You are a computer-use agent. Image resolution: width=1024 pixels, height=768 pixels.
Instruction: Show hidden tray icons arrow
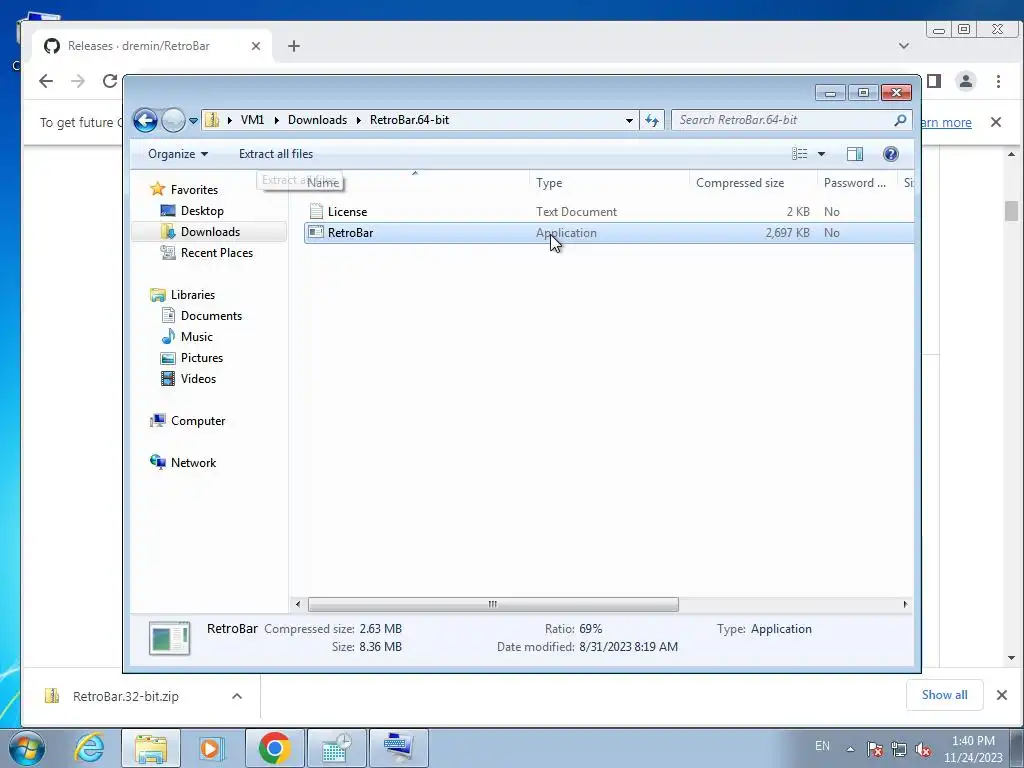pos(850,748)
